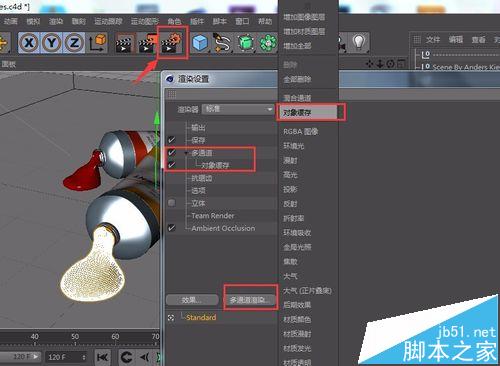Disable the Ambient Occlusion checkbox

(x=172, y=228)
